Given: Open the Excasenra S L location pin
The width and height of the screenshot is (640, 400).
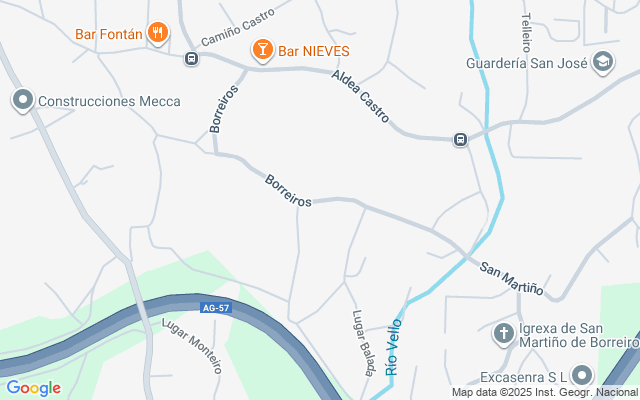Looking at the screenshot, I should click(582, 376).
